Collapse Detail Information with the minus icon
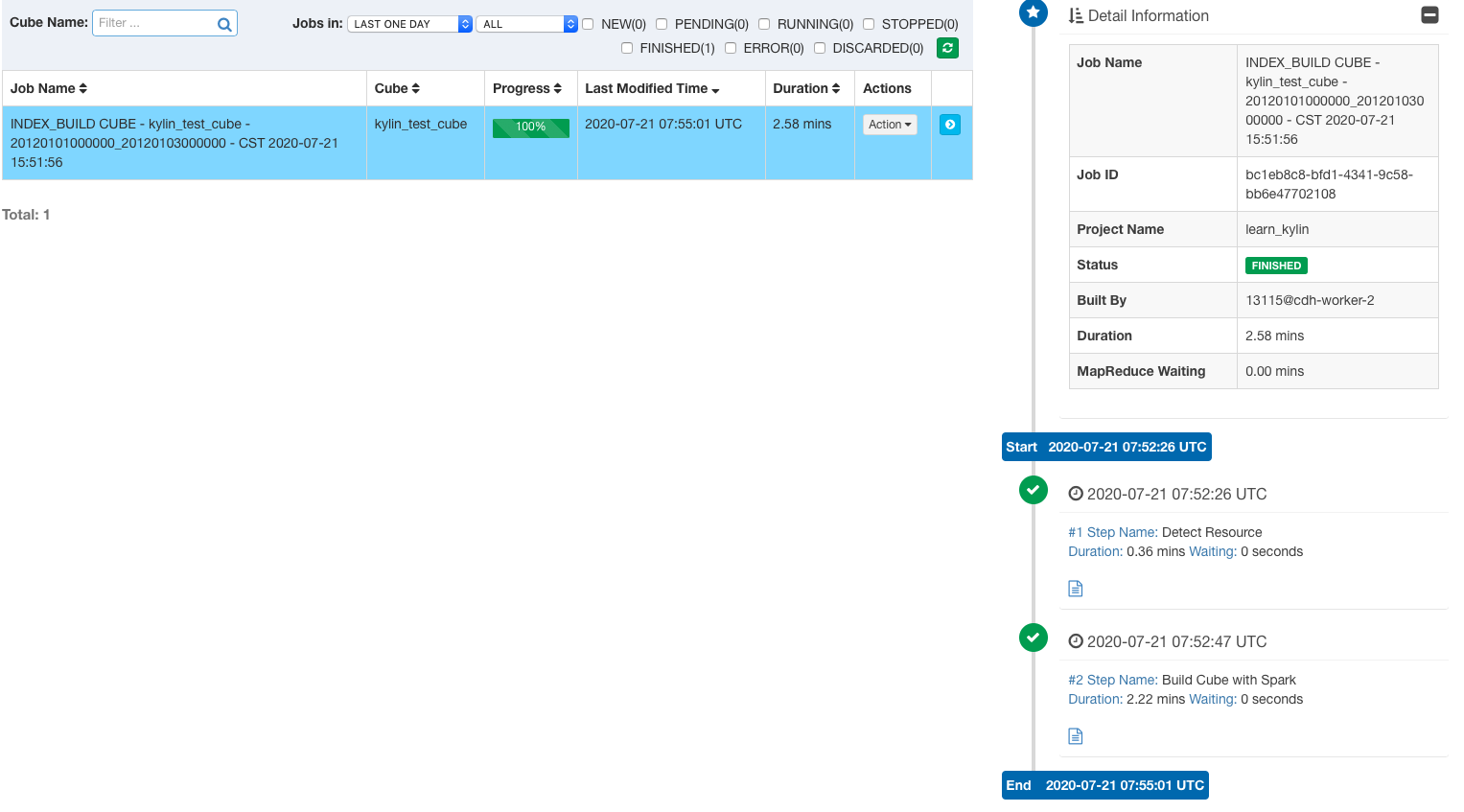 pos(1429,15)
